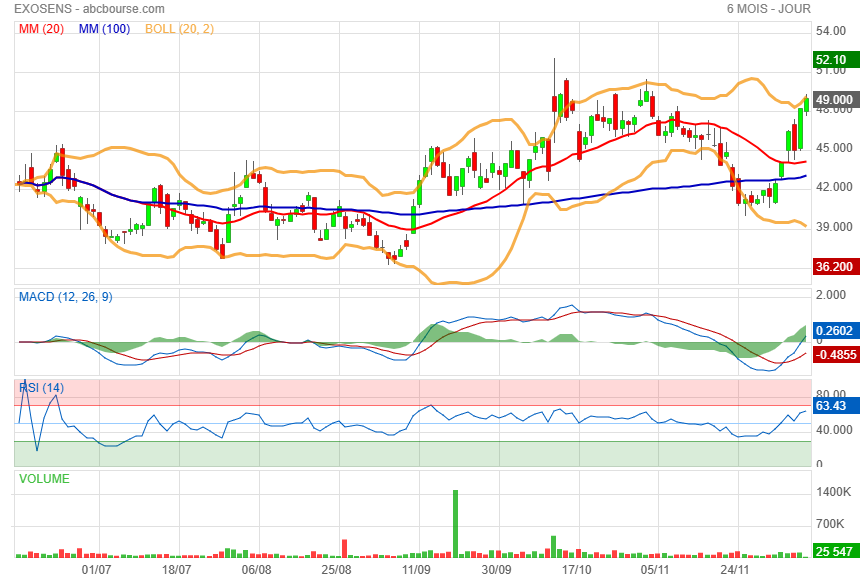Click the MM (20) moving average legend

click(x=42, y=28)
